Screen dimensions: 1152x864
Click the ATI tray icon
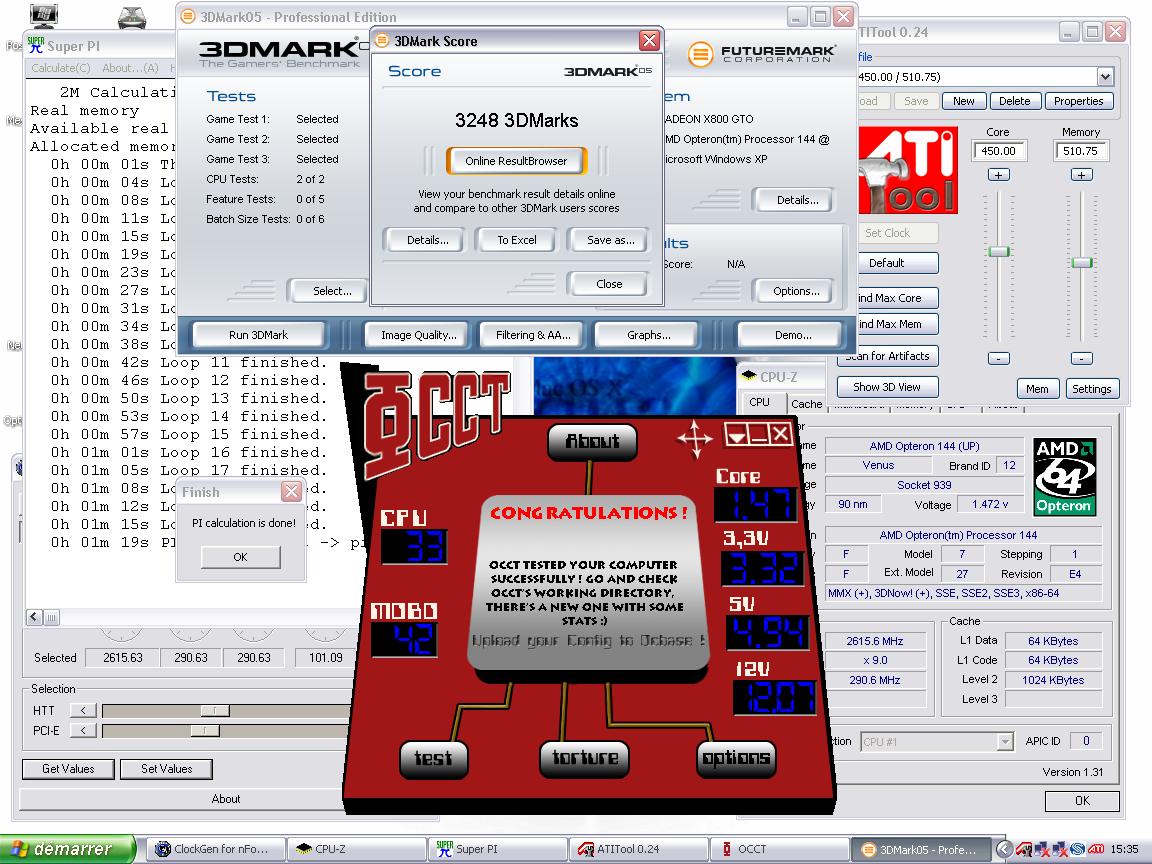1096,849
